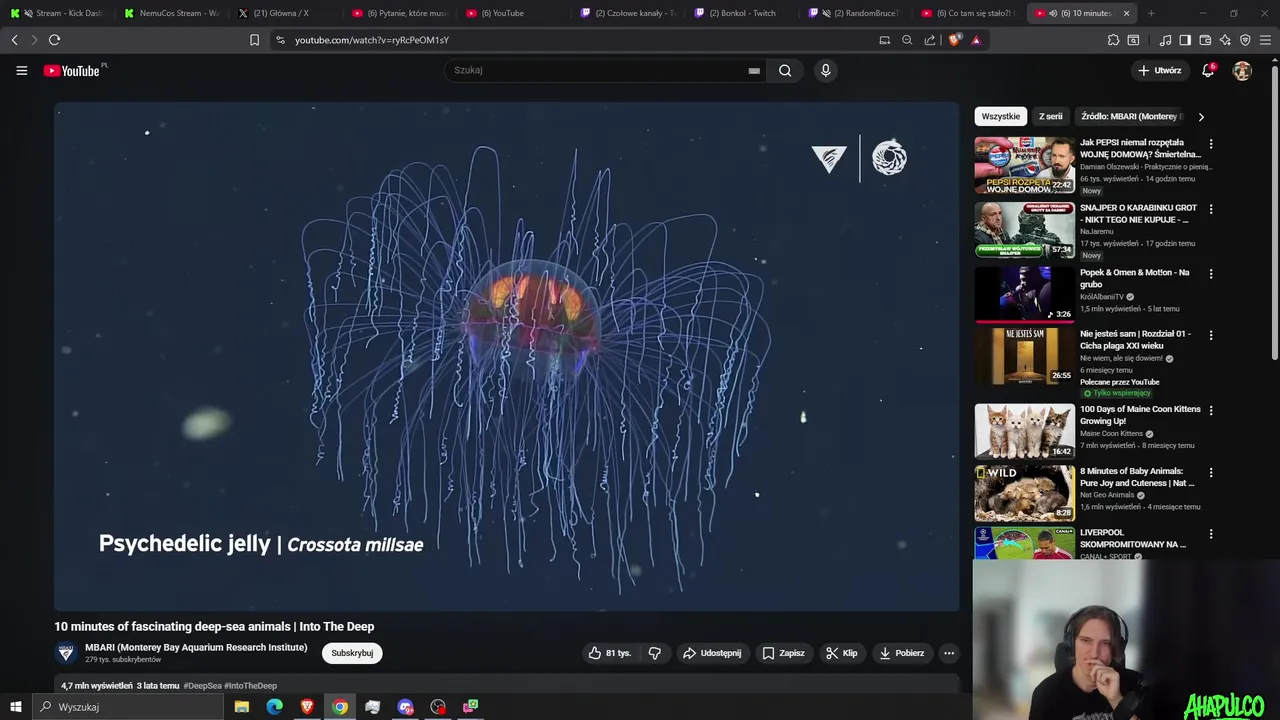Click the Brave Shields lion icon
This screenshot has height=720, width=1280.
(955, 40)
